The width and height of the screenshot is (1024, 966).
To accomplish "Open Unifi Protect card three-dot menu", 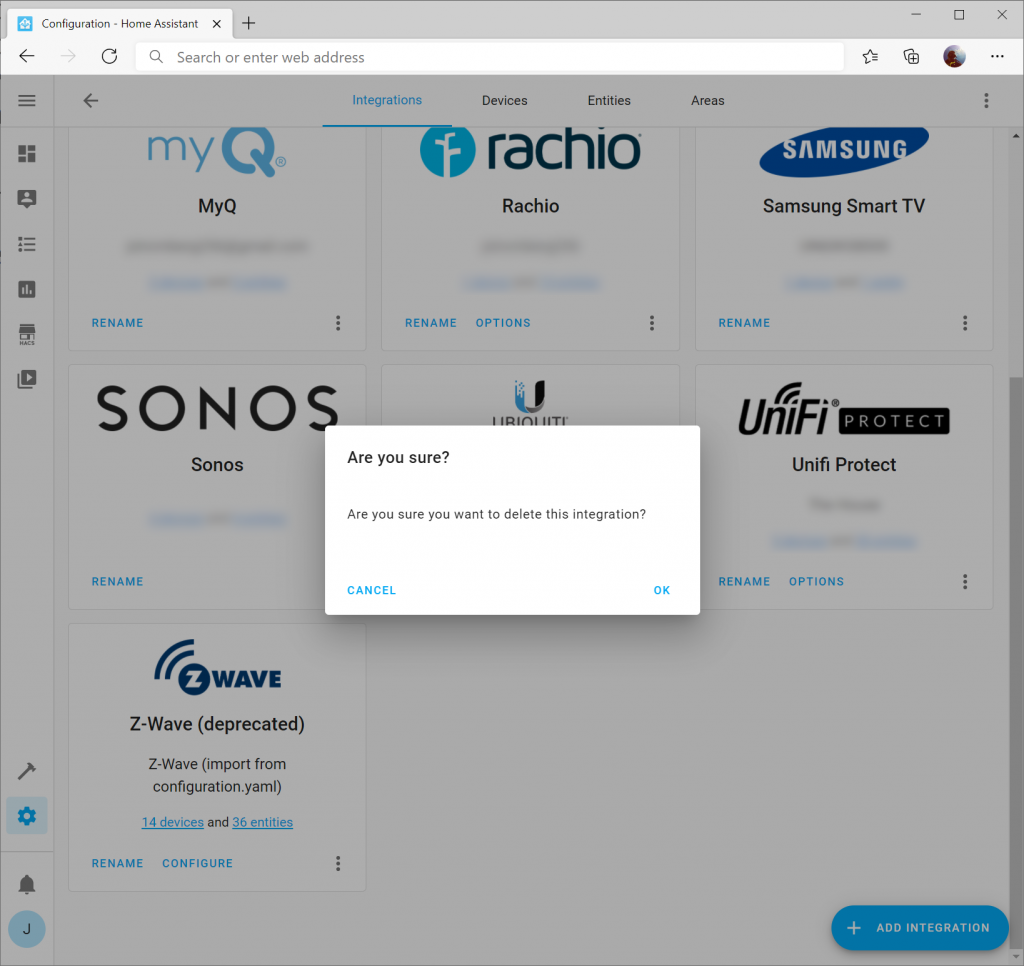I will (965, 581).
